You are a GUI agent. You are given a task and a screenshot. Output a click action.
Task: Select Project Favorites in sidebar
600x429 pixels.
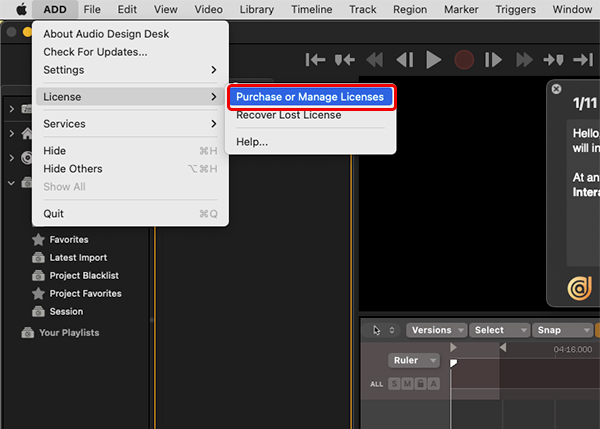pos(85,294)
